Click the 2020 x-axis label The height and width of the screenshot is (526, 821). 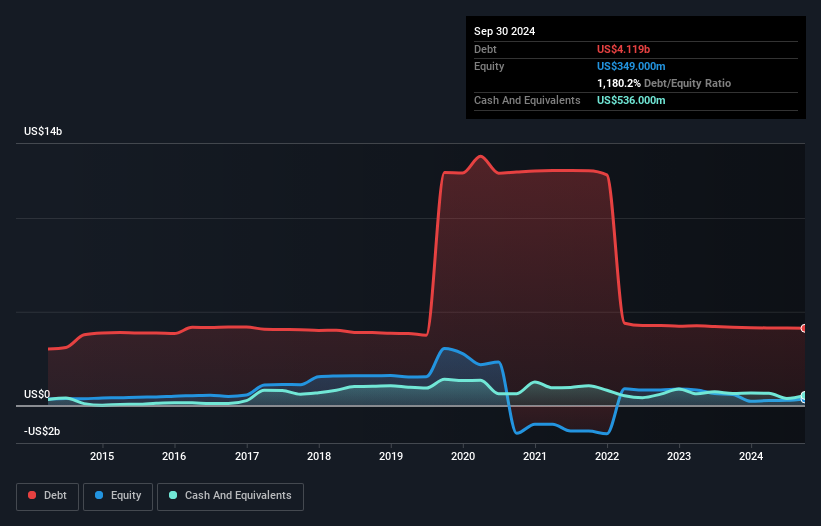click(x=463, y=456)
